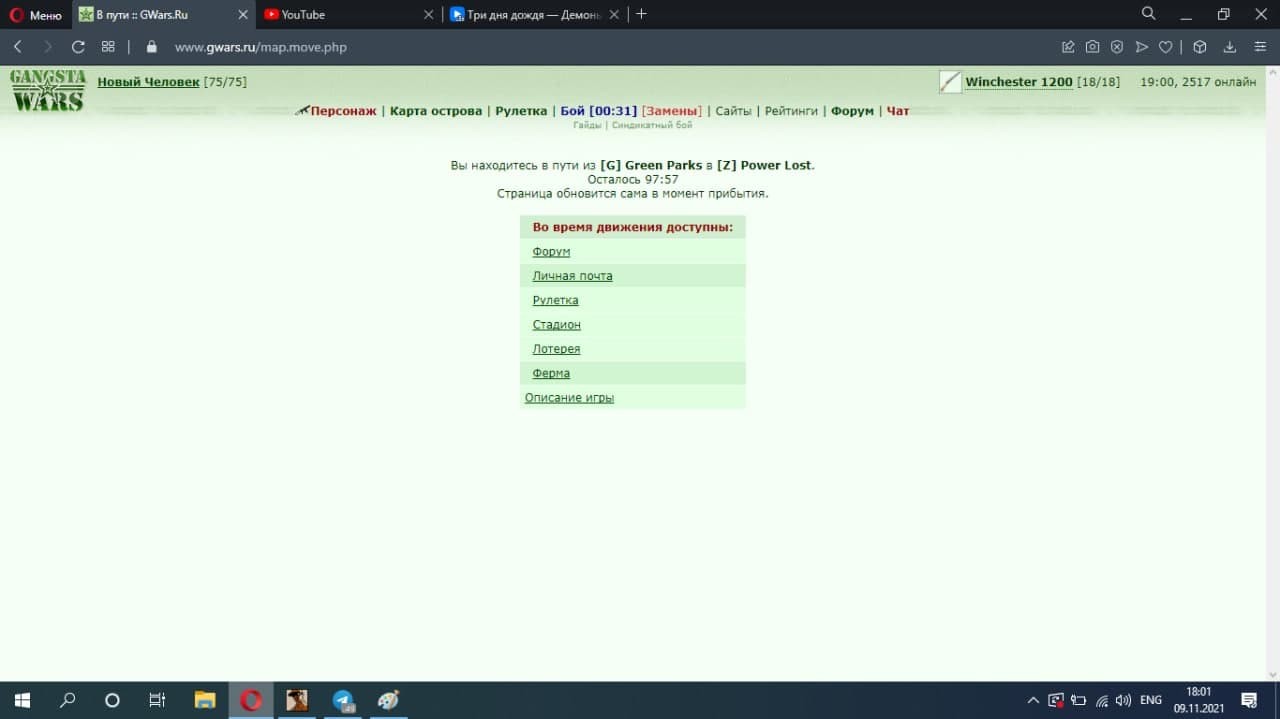Click the [G] Green Parks text
Screen dimensions: 1280x719
click(651, 165)
